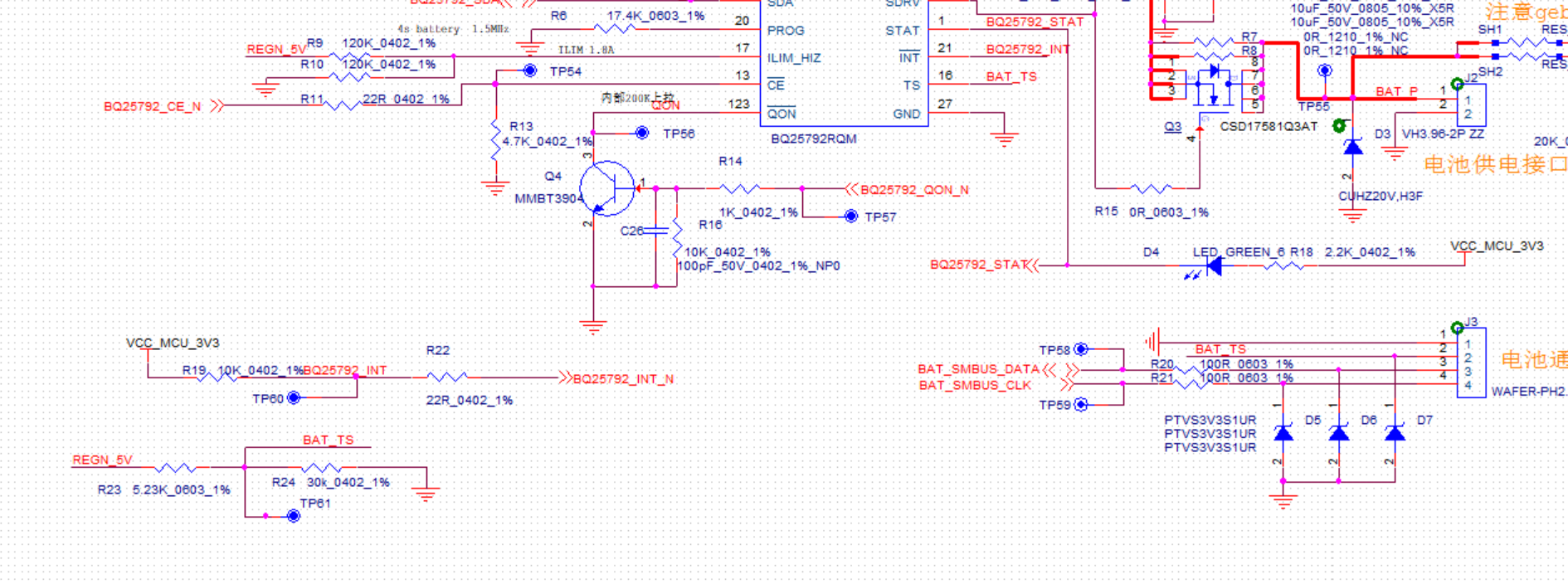Click the 4.7K_0402_1% value label

(547, 141)
